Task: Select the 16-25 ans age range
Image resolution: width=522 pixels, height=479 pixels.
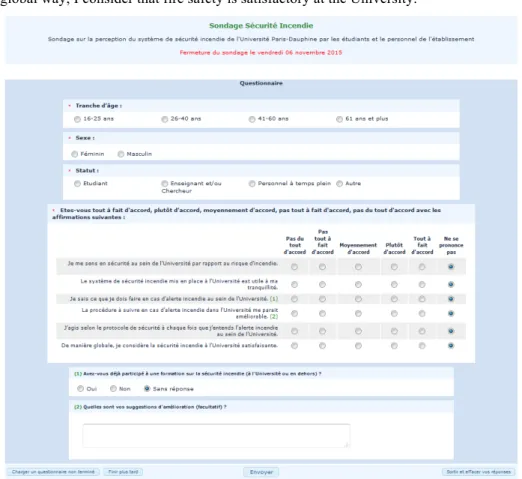Action: (x=77, y=119)
